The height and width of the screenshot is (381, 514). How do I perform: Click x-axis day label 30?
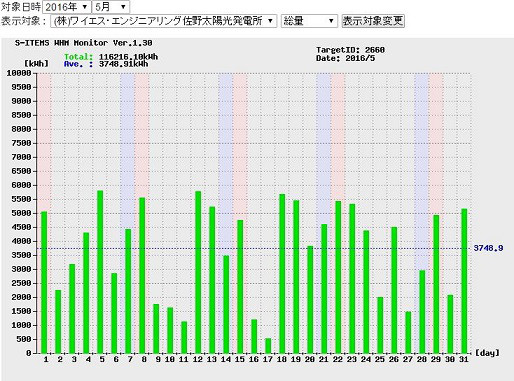tap(450, 359)
